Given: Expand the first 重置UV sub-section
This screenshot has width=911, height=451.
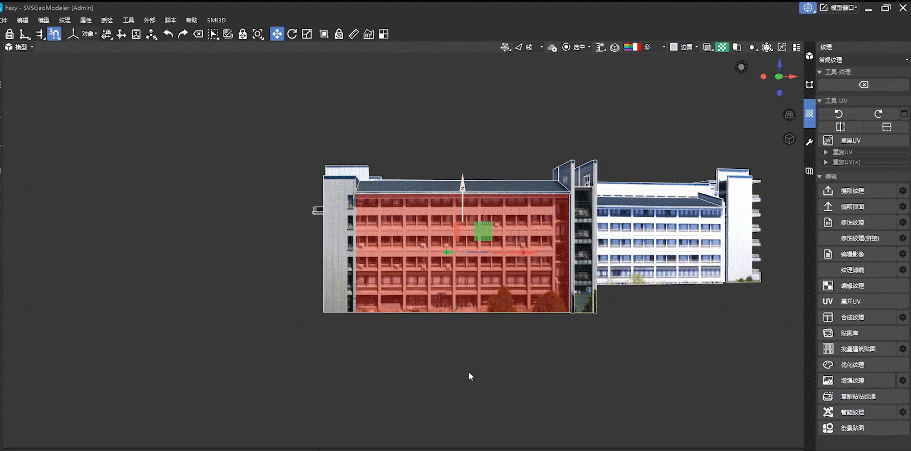Looking at the screenshot, I should pyautogui.click(x=826, y=152).
